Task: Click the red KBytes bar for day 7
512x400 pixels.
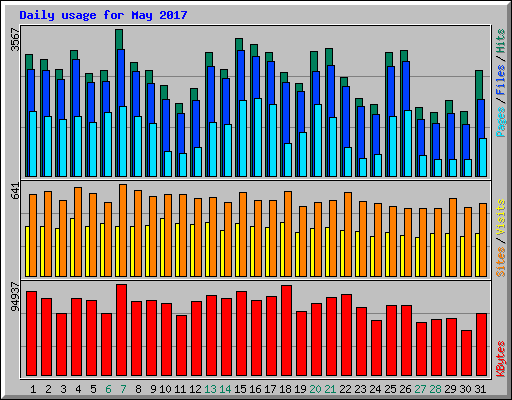Action: coord(122,330)
